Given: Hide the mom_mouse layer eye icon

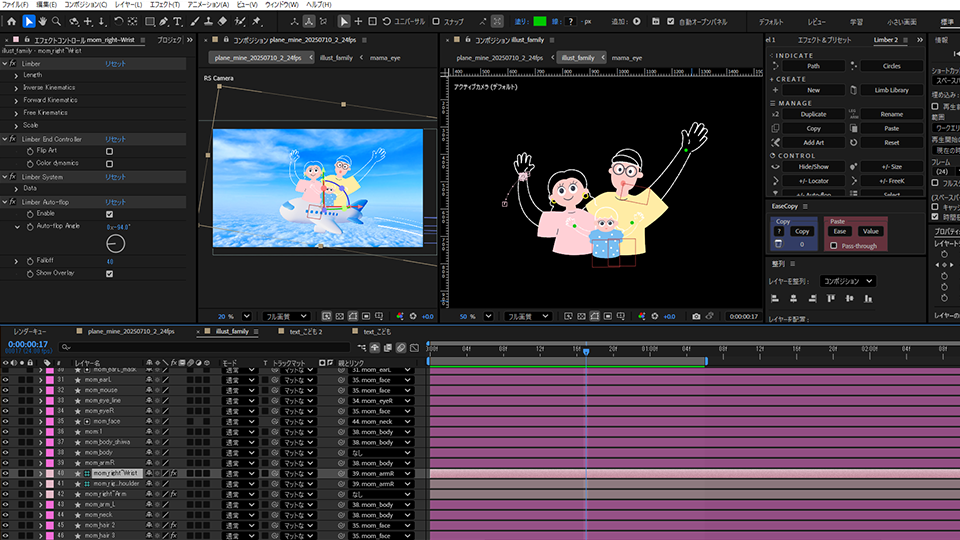Looking at the screenshot, I should 6,390.
